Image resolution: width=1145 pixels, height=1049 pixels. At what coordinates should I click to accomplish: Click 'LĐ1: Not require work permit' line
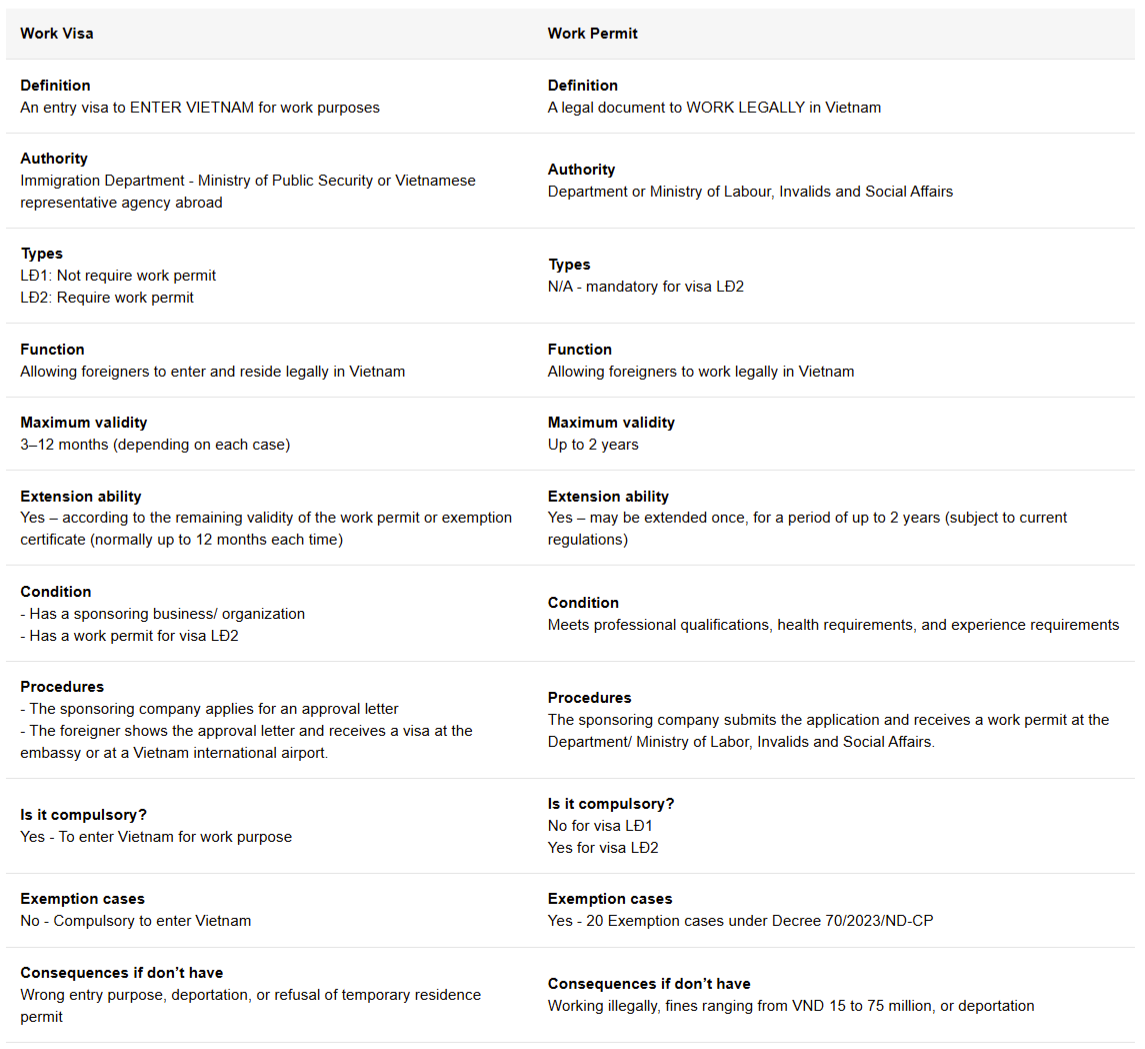[x=118, y=275]
